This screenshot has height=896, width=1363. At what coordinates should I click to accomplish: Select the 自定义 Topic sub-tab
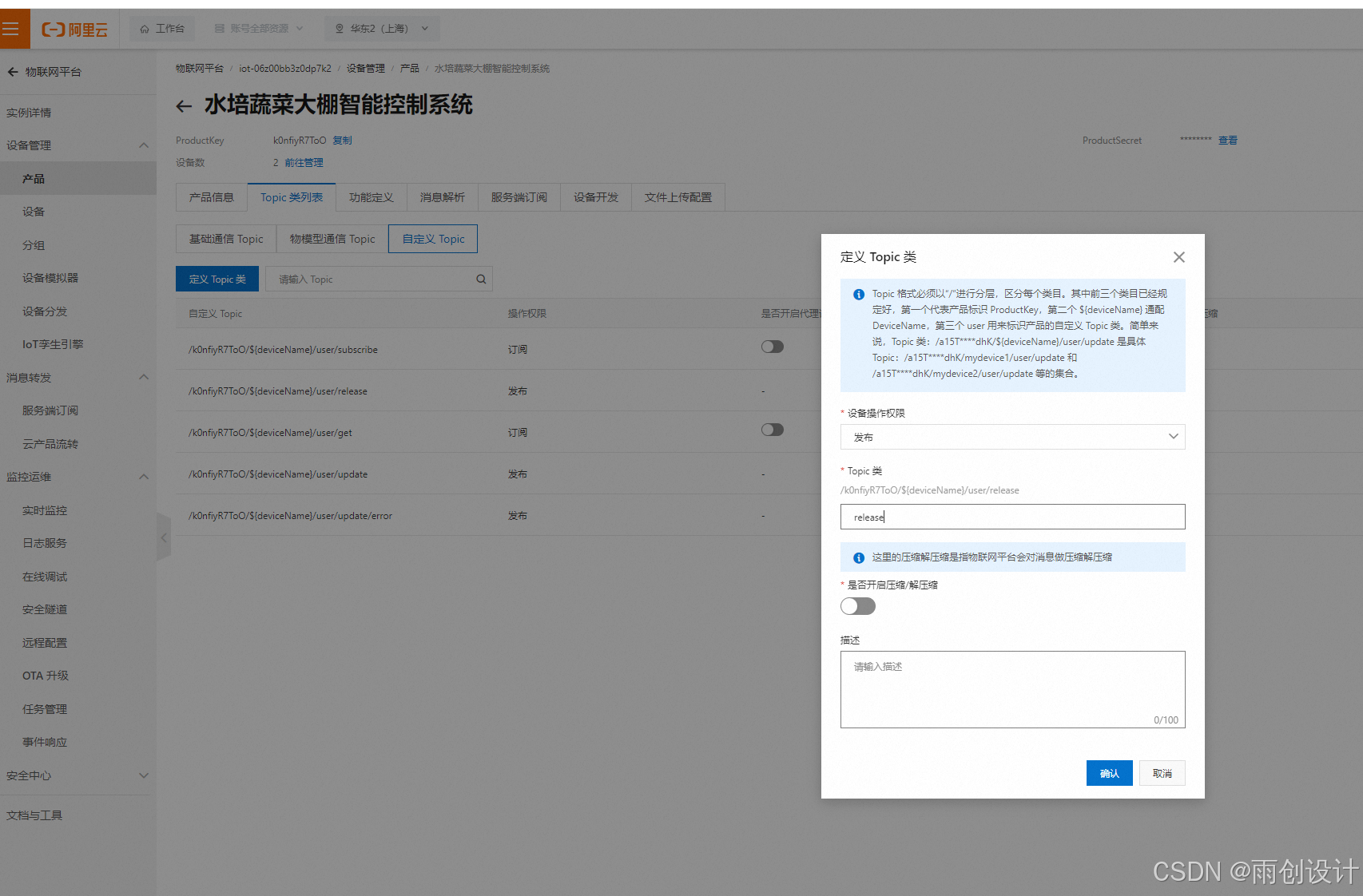[x=433, y=239]
